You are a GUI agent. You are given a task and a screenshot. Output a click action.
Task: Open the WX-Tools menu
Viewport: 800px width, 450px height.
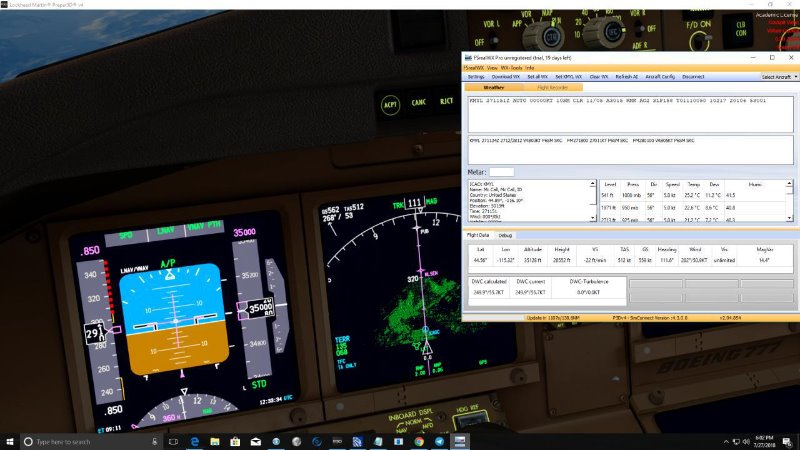[511, 68]
